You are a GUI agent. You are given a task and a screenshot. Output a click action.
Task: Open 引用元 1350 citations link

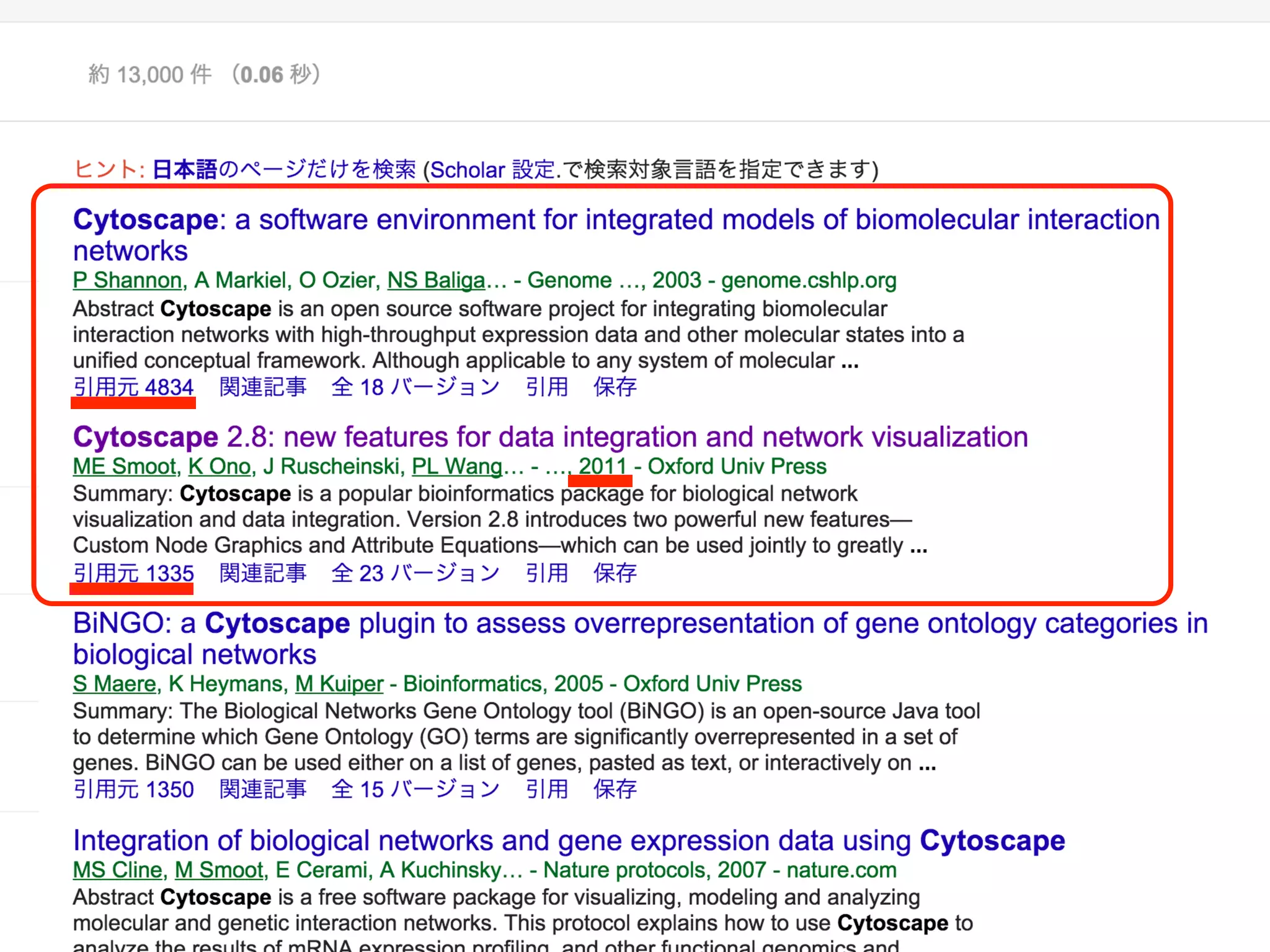133,790
